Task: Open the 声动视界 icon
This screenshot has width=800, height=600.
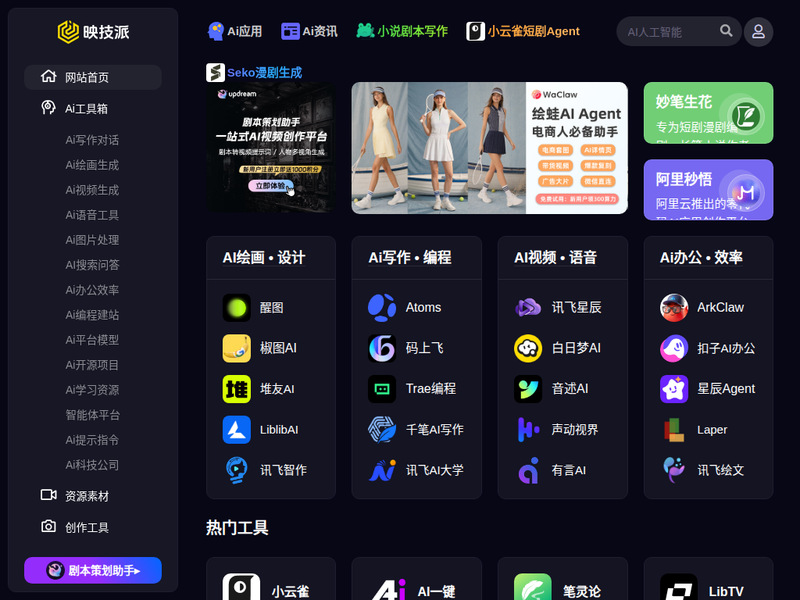Action: point(528,430)
